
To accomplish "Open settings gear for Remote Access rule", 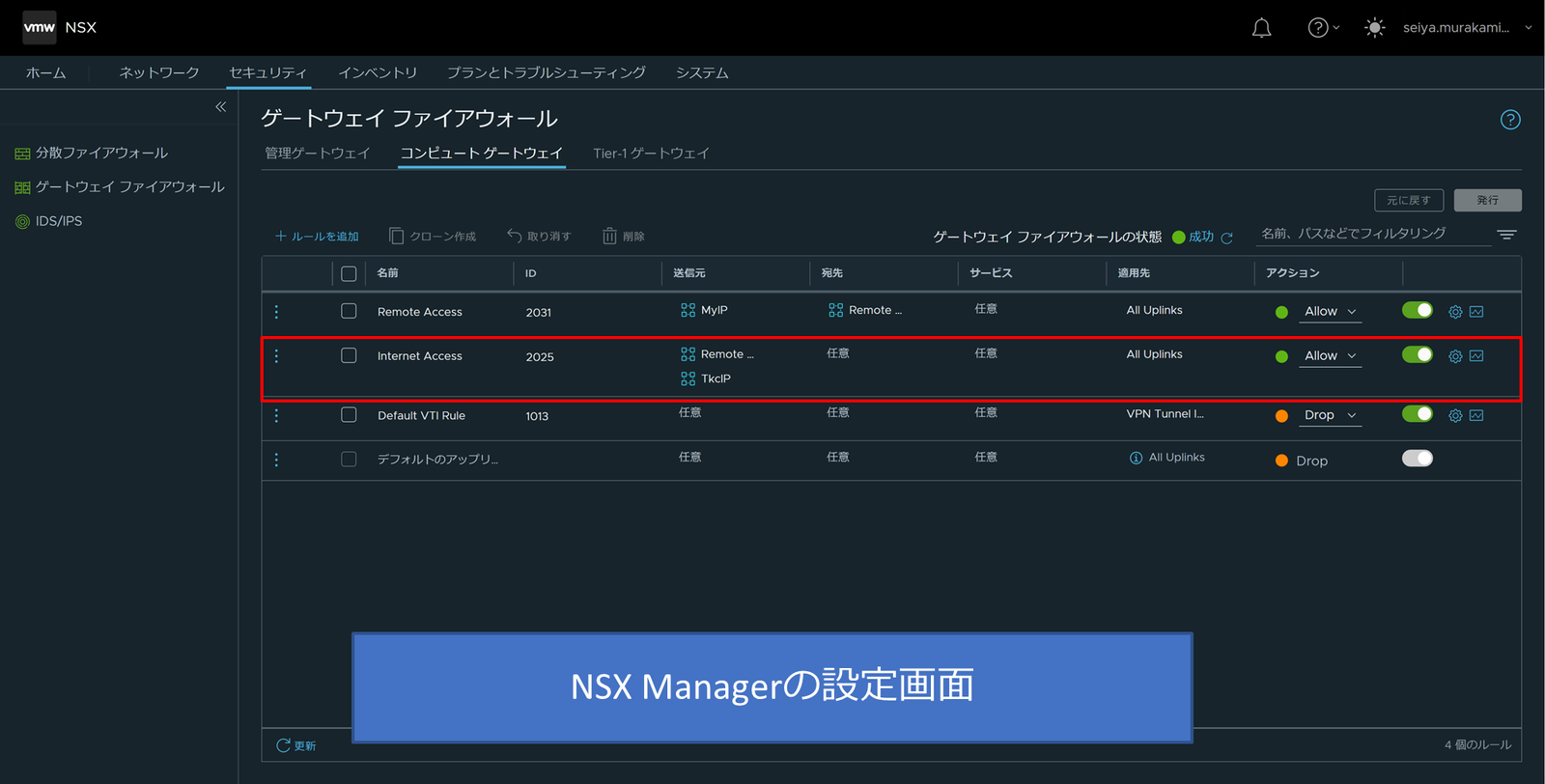I will (x=1455, y=312).
